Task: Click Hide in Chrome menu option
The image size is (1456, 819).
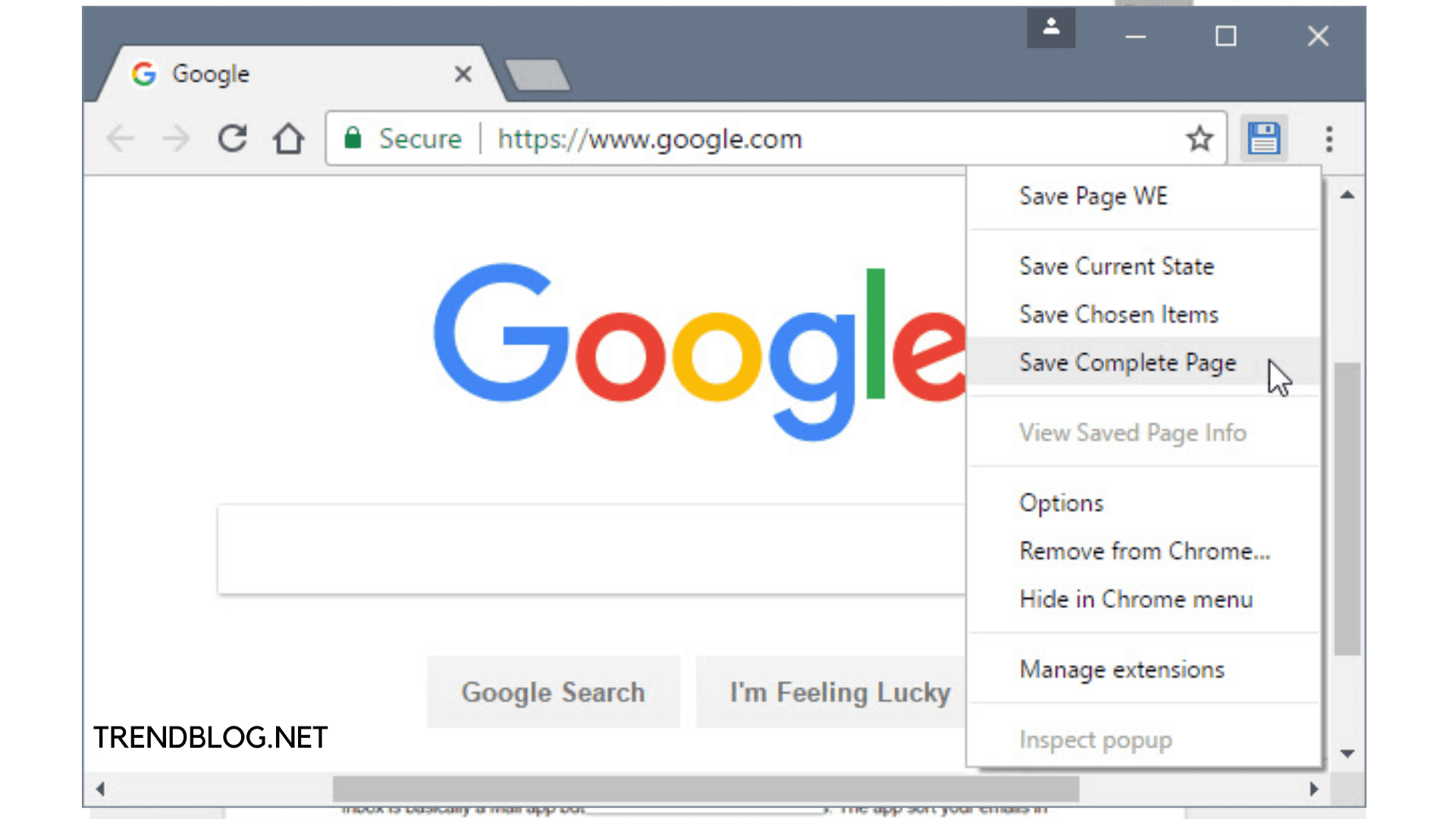Action: click(x=1136, y=599)
